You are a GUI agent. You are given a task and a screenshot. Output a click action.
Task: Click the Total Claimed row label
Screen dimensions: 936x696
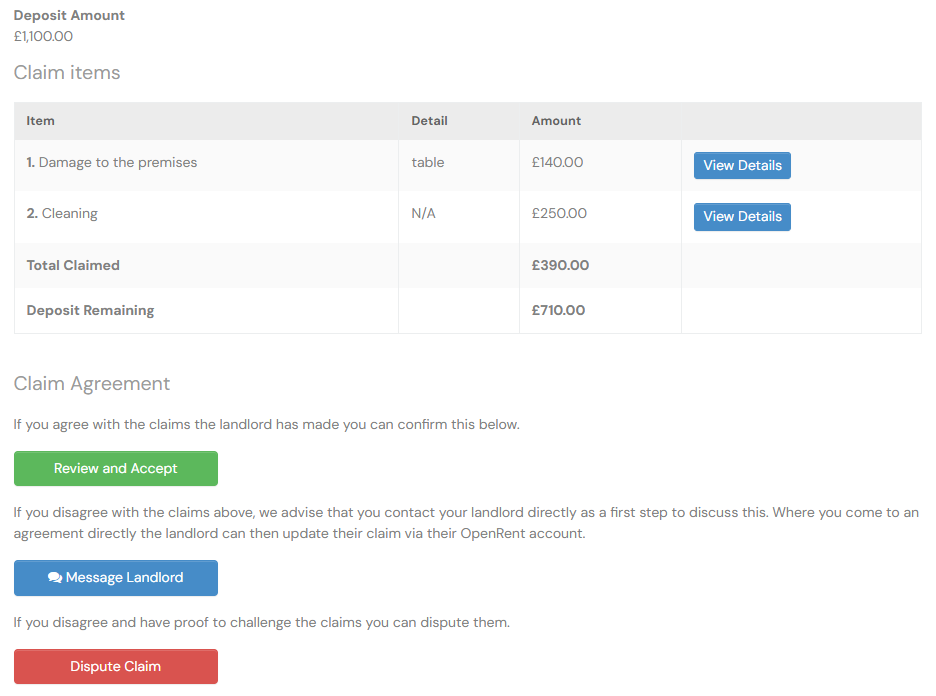coord(73,266)
